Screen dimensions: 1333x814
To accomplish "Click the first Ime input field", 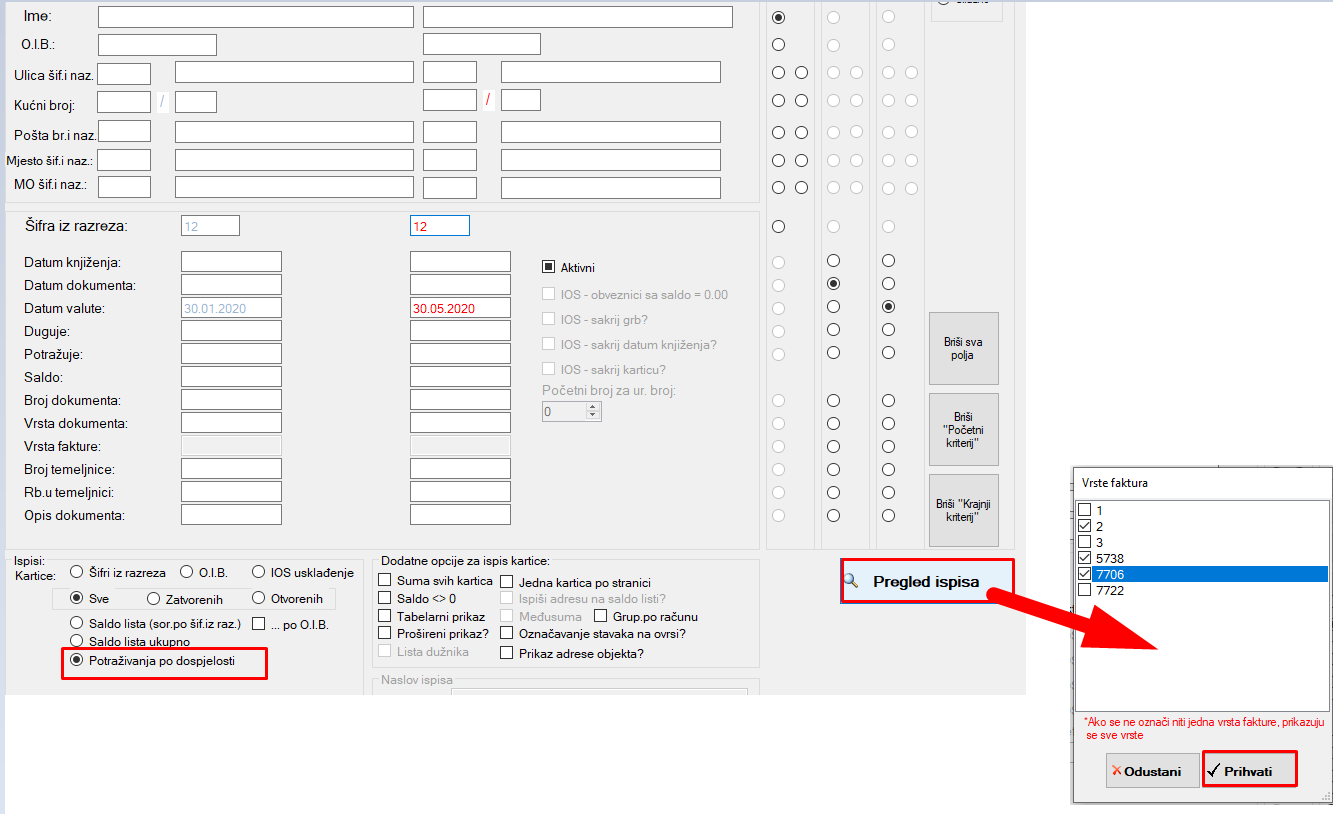I will 255,17.
